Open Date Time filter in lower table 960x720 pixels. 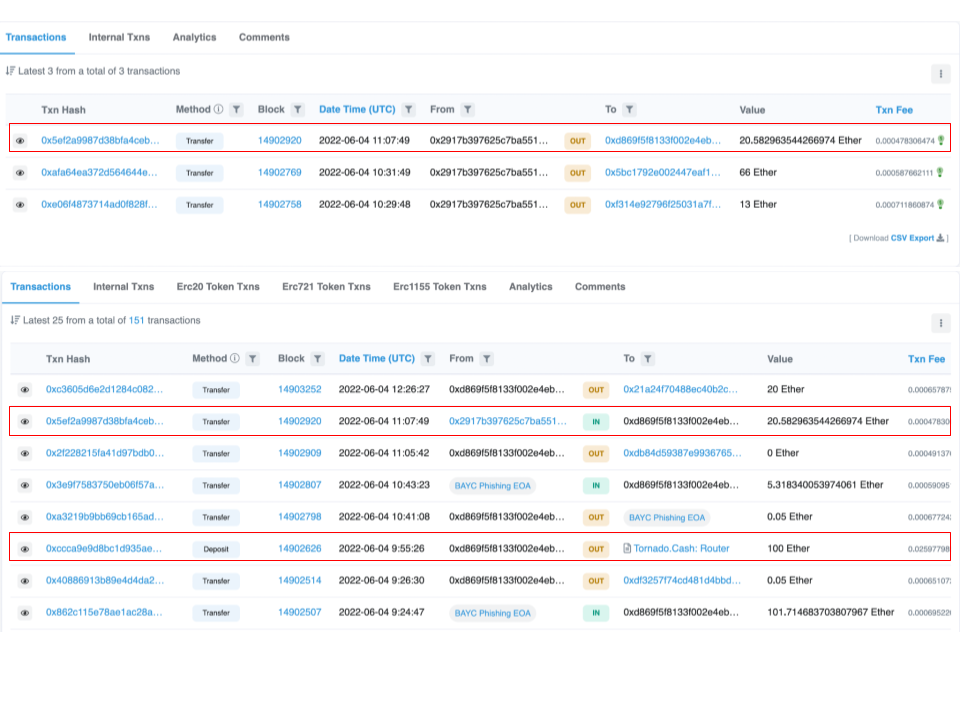click(428, 359)
